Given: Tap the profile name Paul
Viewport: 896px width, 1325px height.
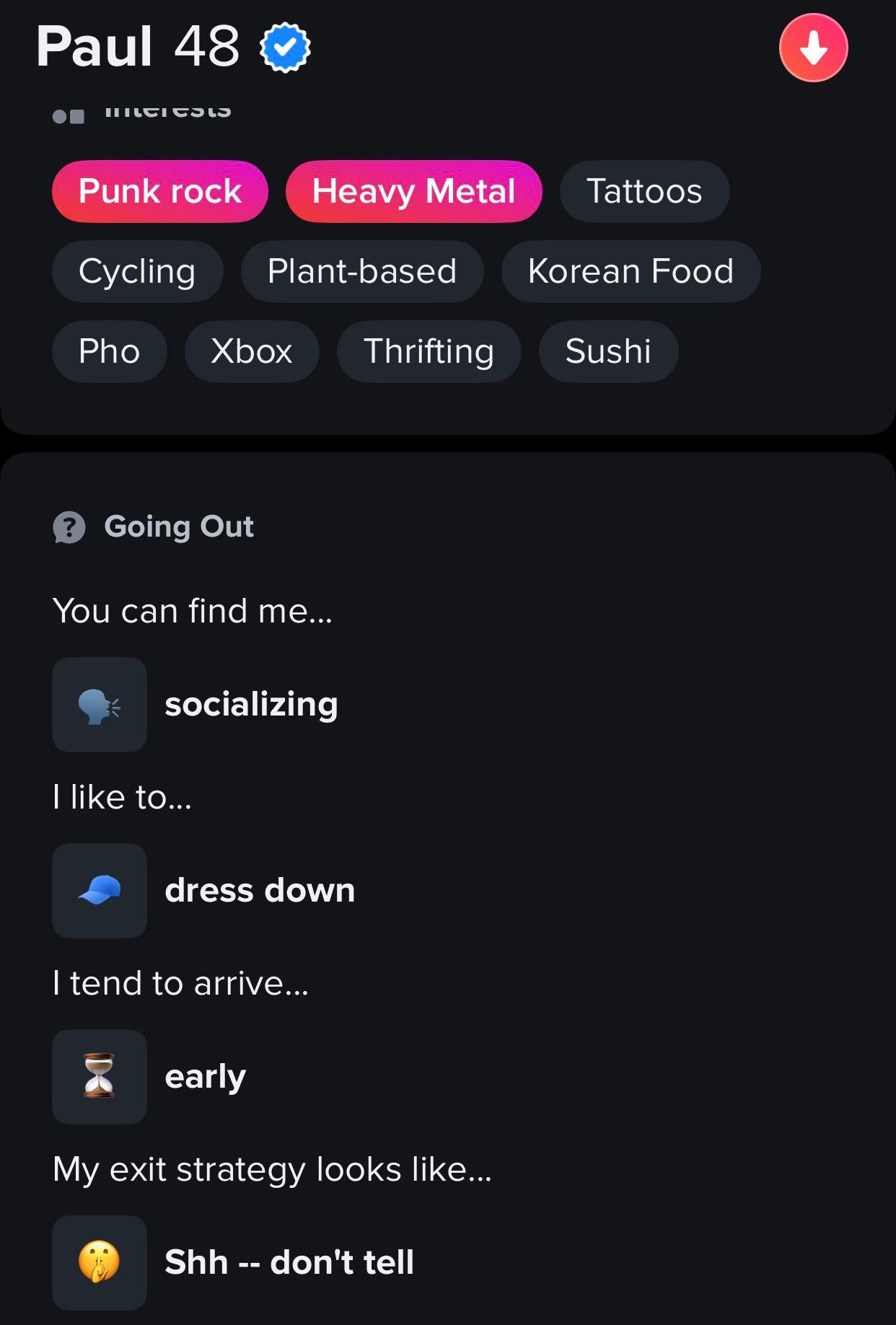Looking at the screenshot, I should pyautogui.click(x=95, y=47).
